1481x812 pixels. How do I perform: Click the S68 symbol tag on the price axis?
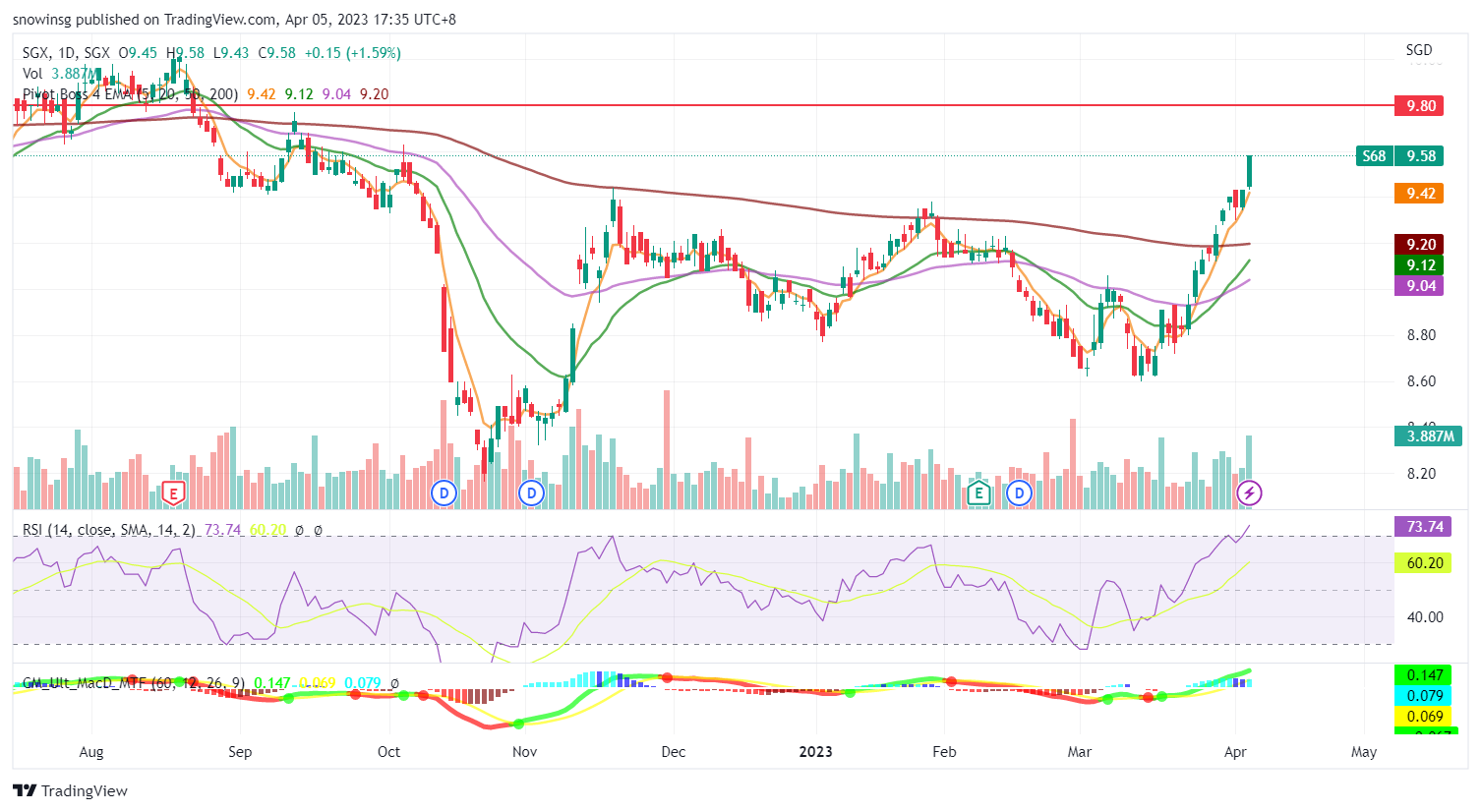tap(1374, 155)
